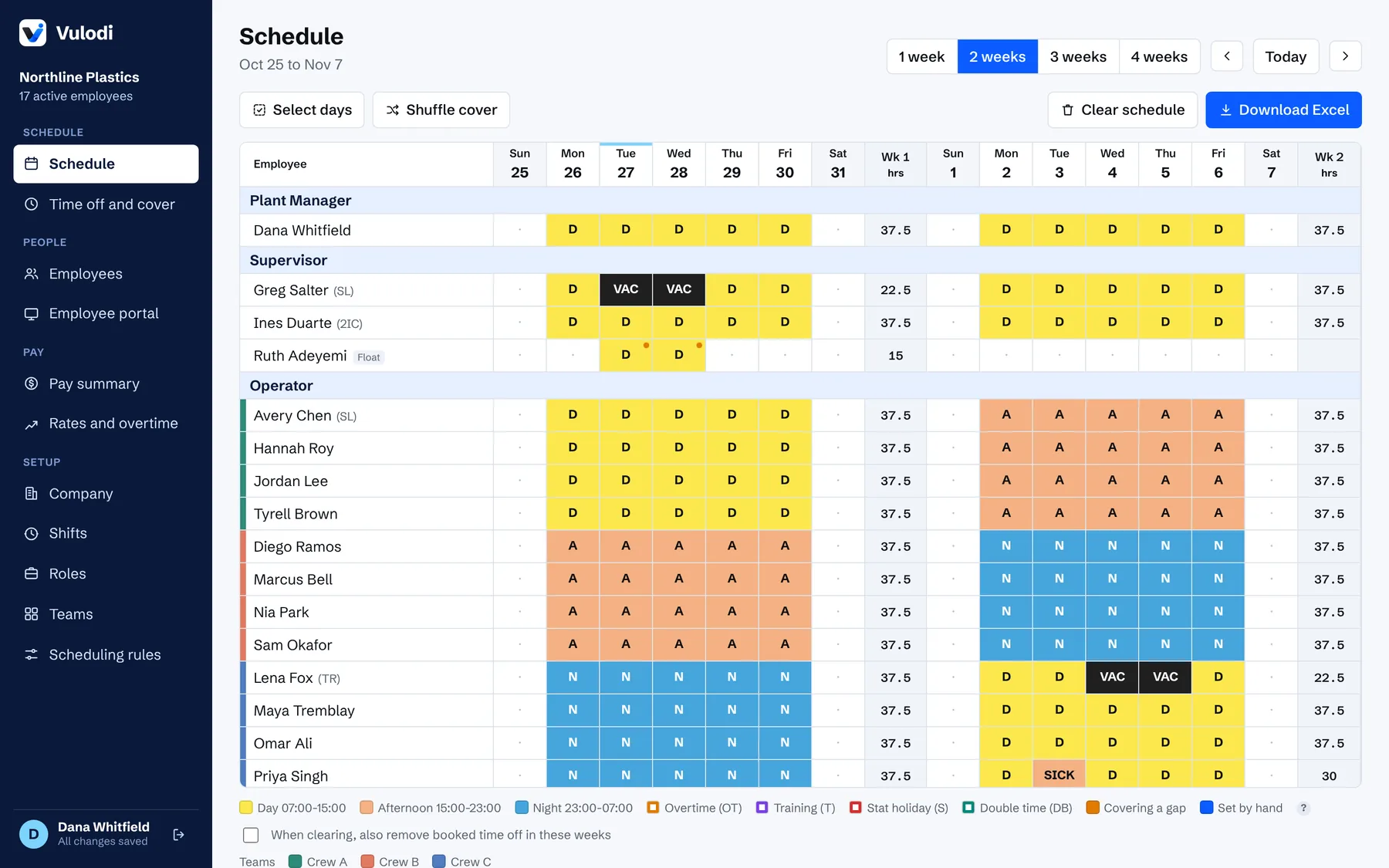
Task: Click the Roles card icon
Action: tap(32, 573)
